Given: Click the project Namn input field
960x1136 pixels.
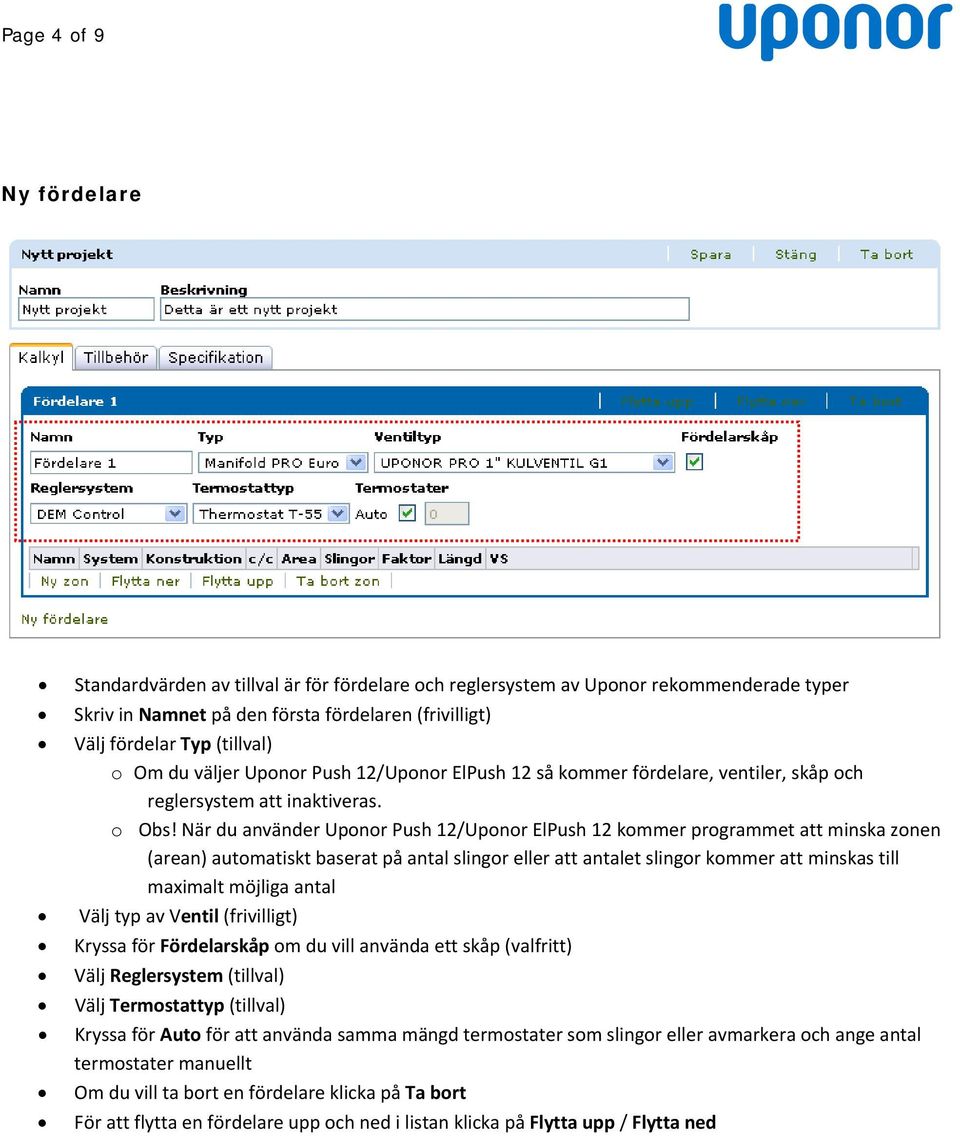Looking at the screenshot, I should [x=86, y=309].
